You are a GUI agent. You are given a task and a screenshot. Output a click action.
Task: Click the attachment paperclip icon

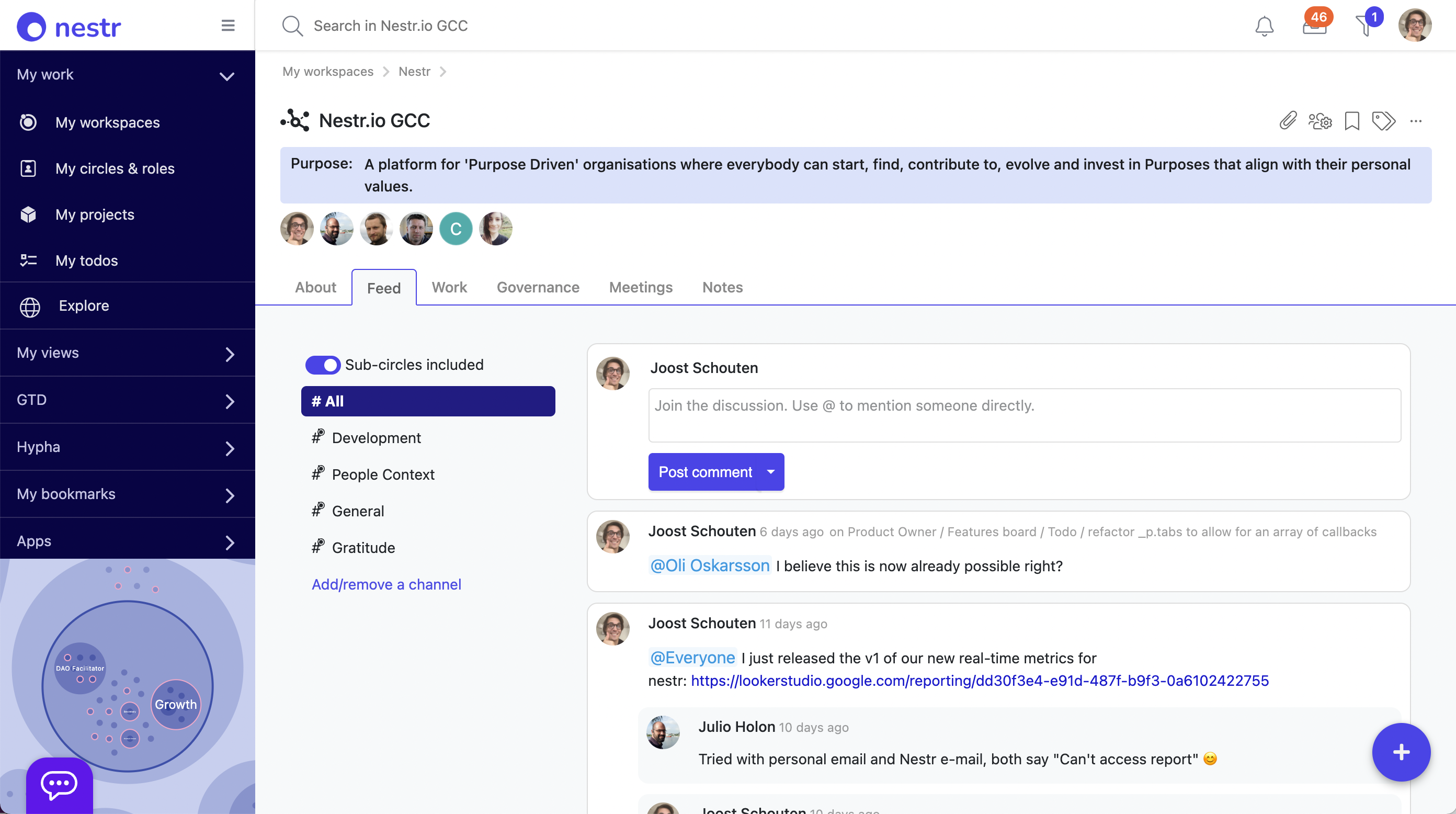[1288, 120]
